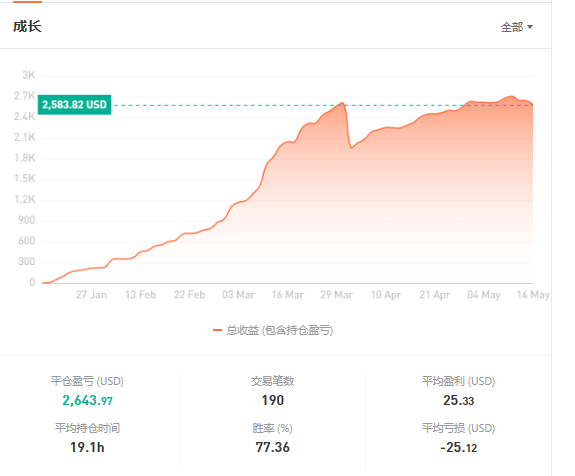Click the dropdown arrow next to 全部
The width and height of the screenshot is (575, 476).
[x=530, y=27]
